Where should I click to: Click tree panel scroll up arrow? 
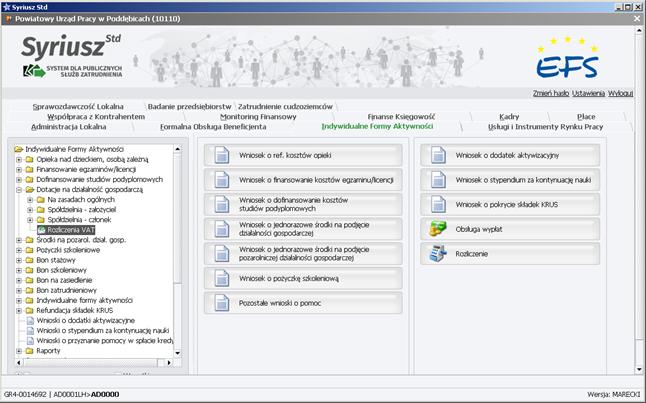[x=178, y=149]
